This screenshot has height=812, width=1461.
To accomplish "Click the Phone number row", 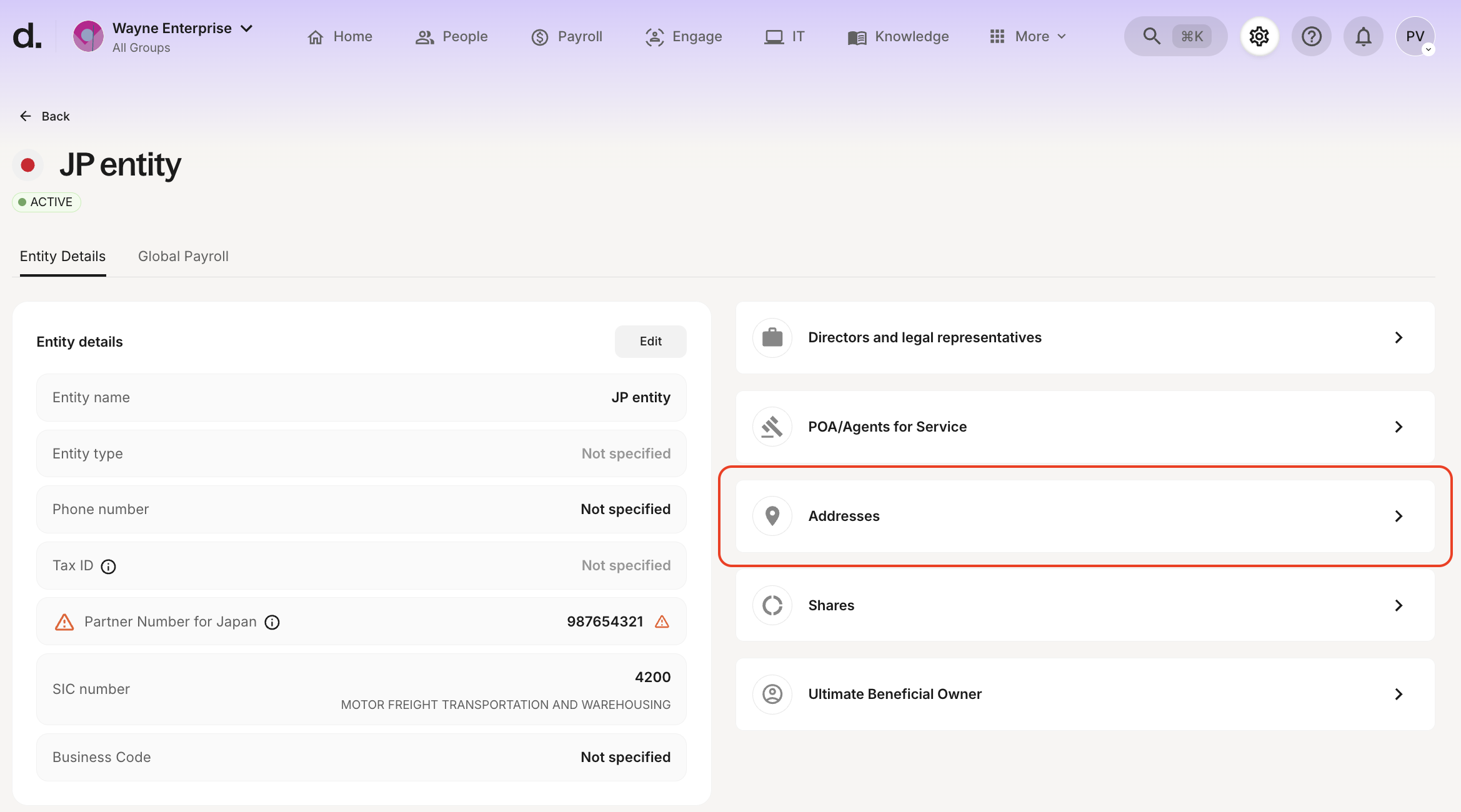I will (x=361, y=509).
